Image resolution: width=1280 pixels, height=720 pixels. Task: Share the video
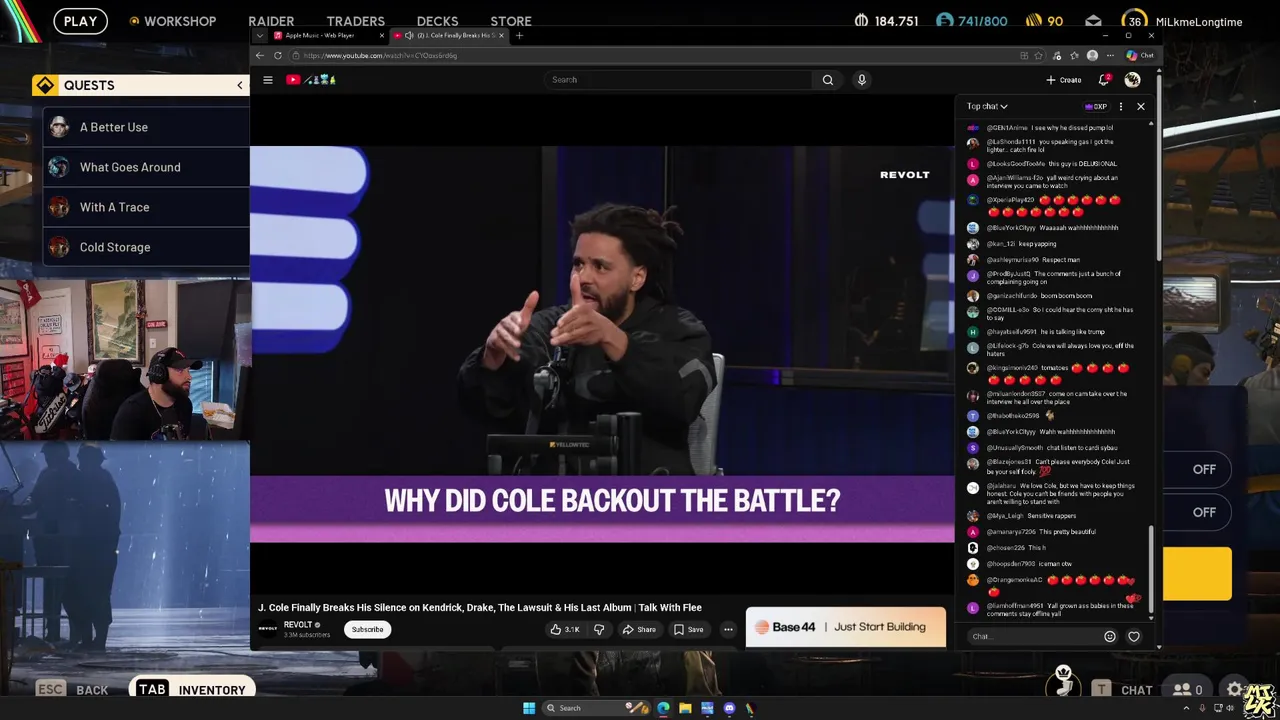click(x=639, y=629)
